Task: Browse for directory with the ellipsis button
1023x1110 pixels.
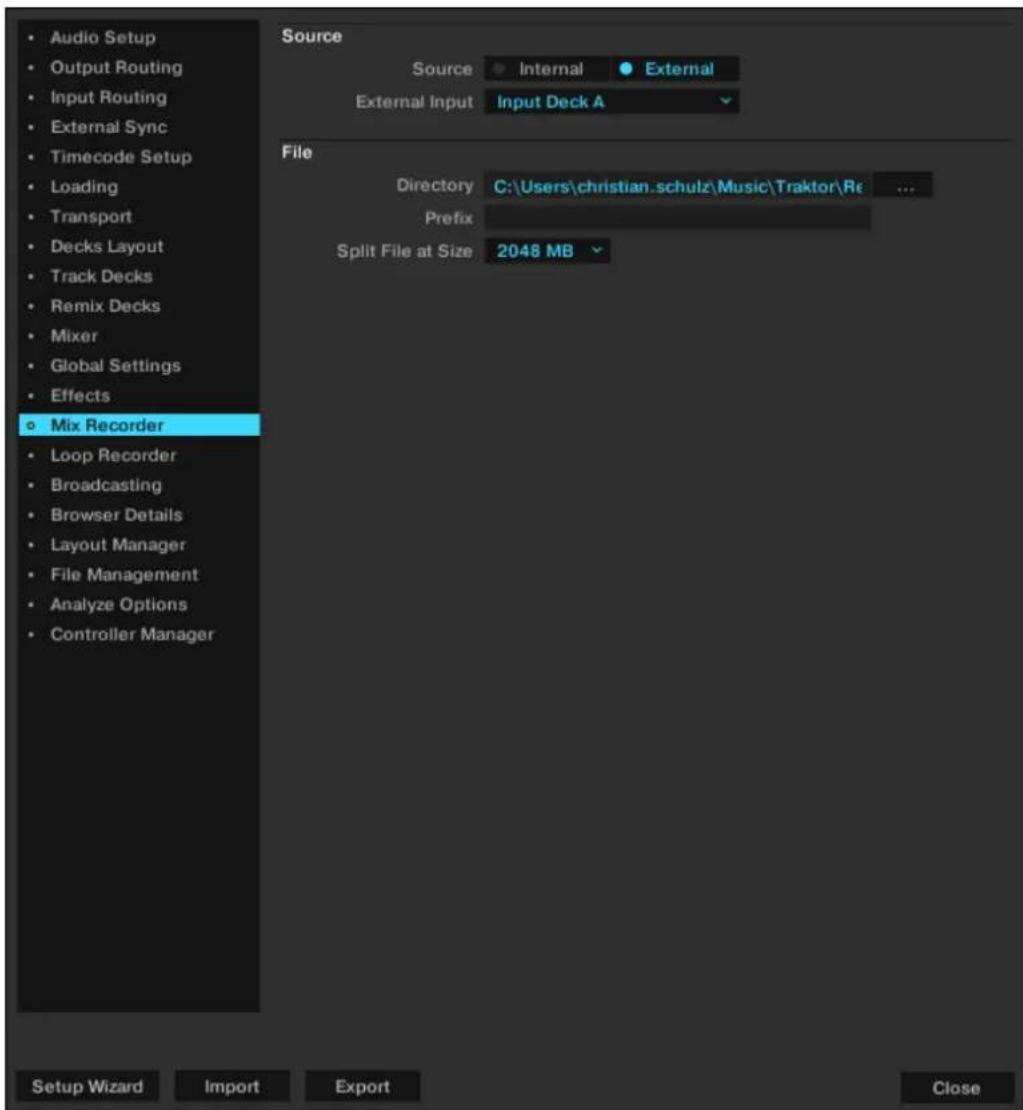Action: point(904,186)
